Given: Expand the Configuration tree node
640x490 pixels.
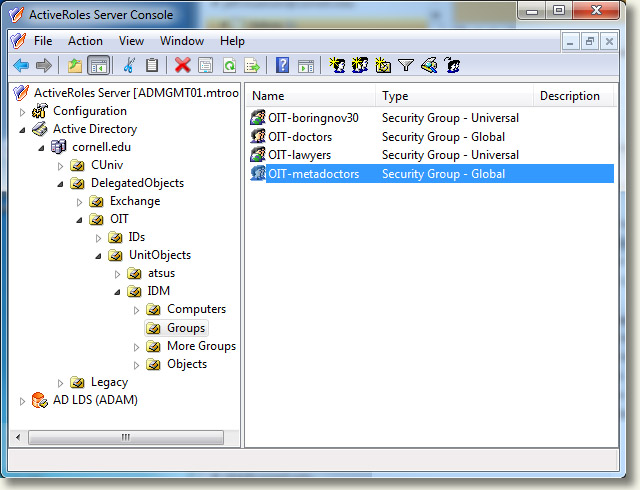Looking at the screenshot, I should point(22,112).
